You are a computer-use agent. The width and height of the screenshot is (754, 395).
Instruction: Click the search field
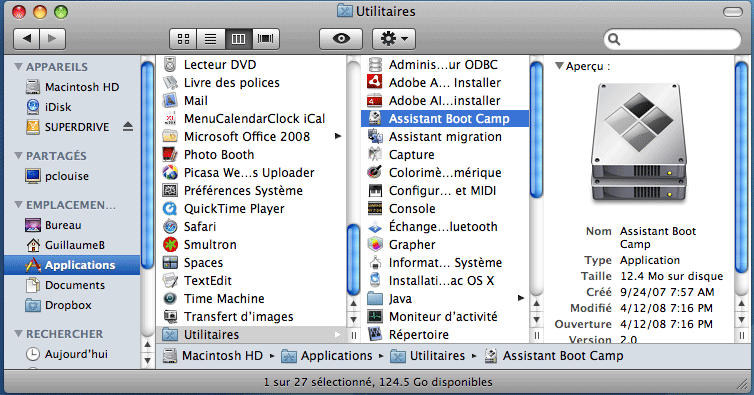click(672, 39)
